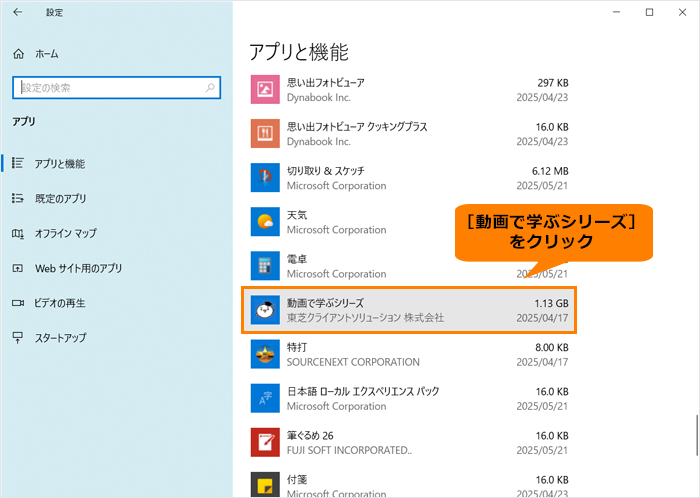
Task: Select the 特打 app name
Action: [x=297, y=347]
